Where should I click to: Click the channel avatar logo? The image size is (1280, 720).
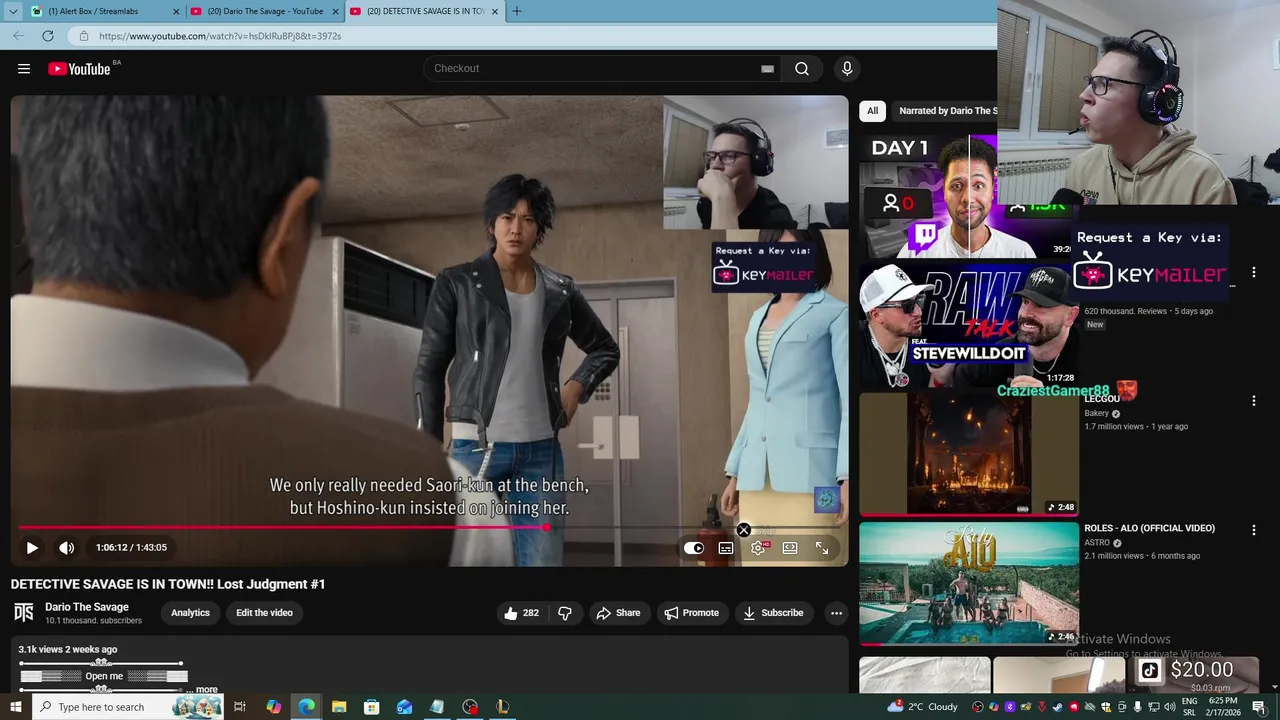pyautogui.click(x=24, y=612)
